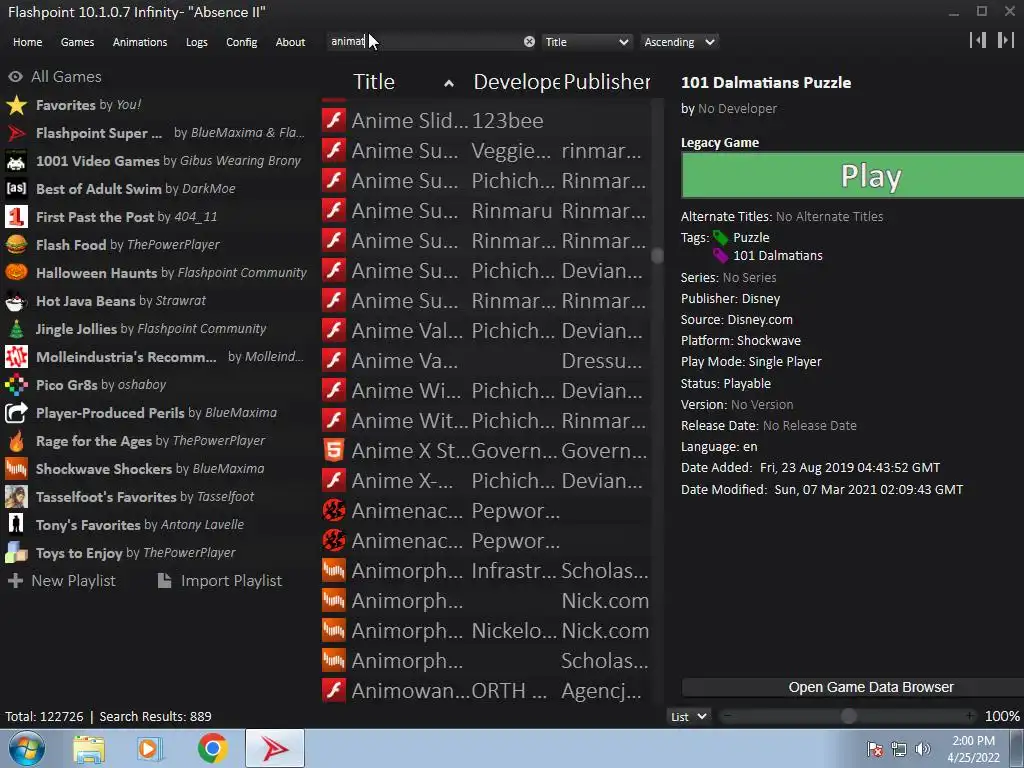The image size is (1024, 768).
Task: Open Windows Explorer from taskbar
Action: 89,748
